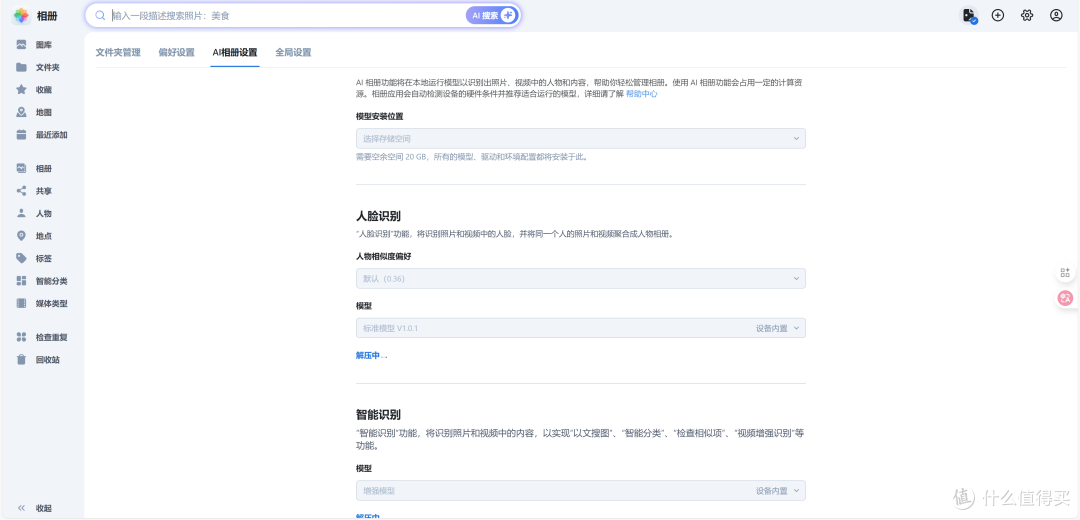Click the 文件夹 folder icon
The height and width of the screenshot is (520, 1080).
21,67
